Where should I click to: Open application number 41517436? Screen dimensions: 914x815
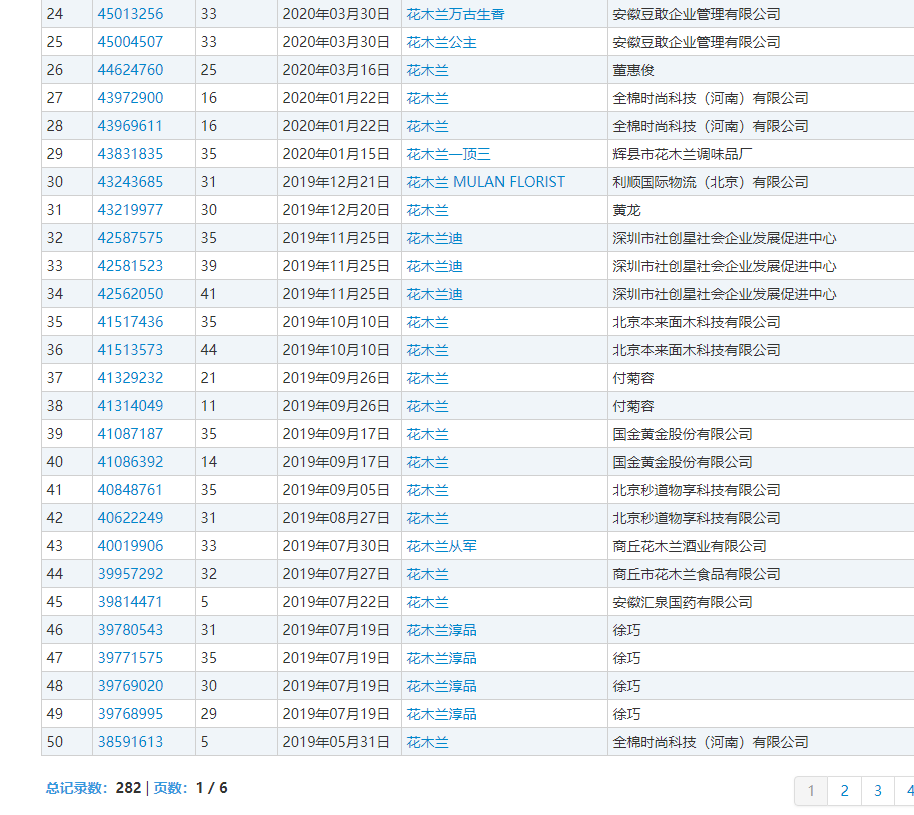pos(130,322)
